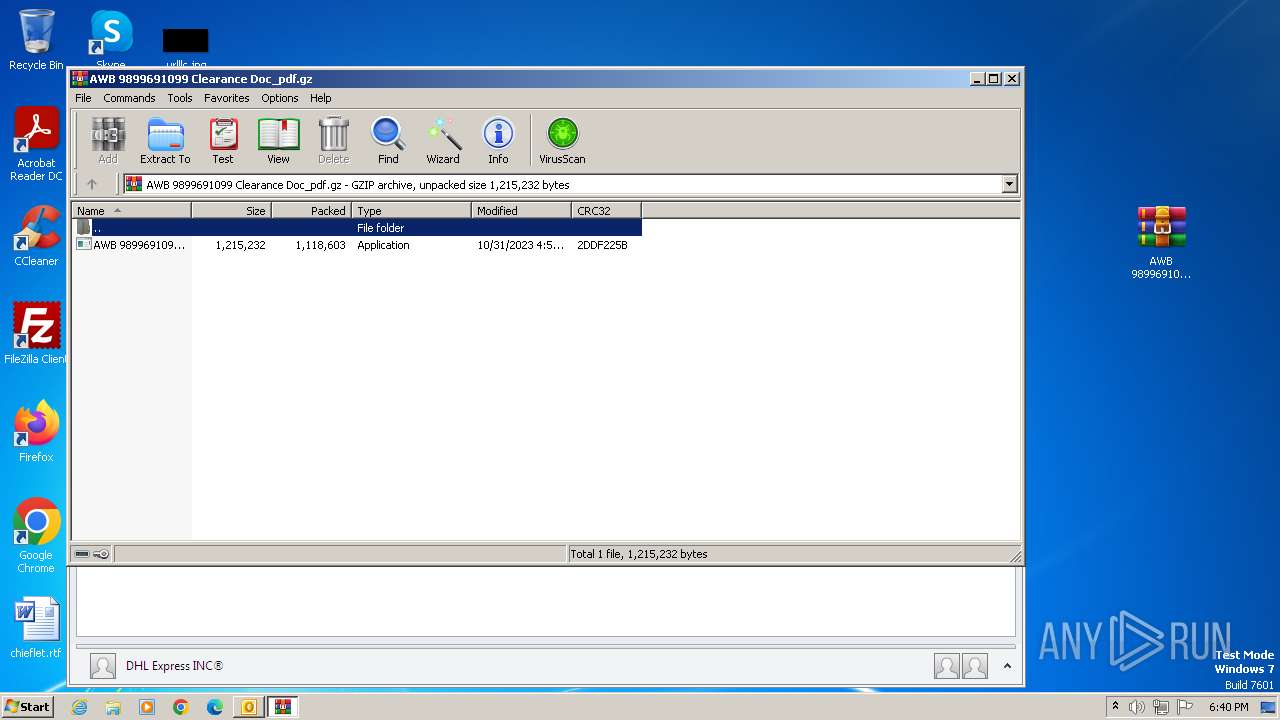Screen dimensions: 1280x720
Task: Collapse the people pane chevron
Action: tap(1007, 666)
